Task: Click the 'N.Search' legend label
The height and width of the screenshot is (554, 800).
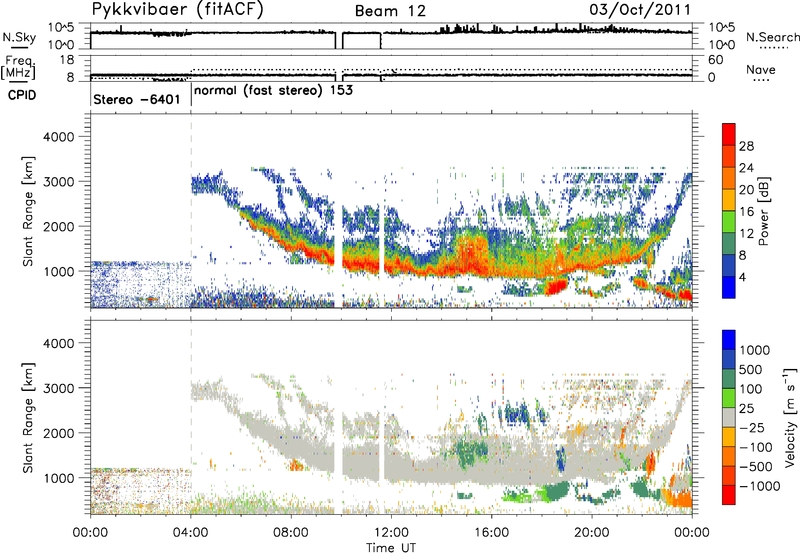Action: click(772, 37)
